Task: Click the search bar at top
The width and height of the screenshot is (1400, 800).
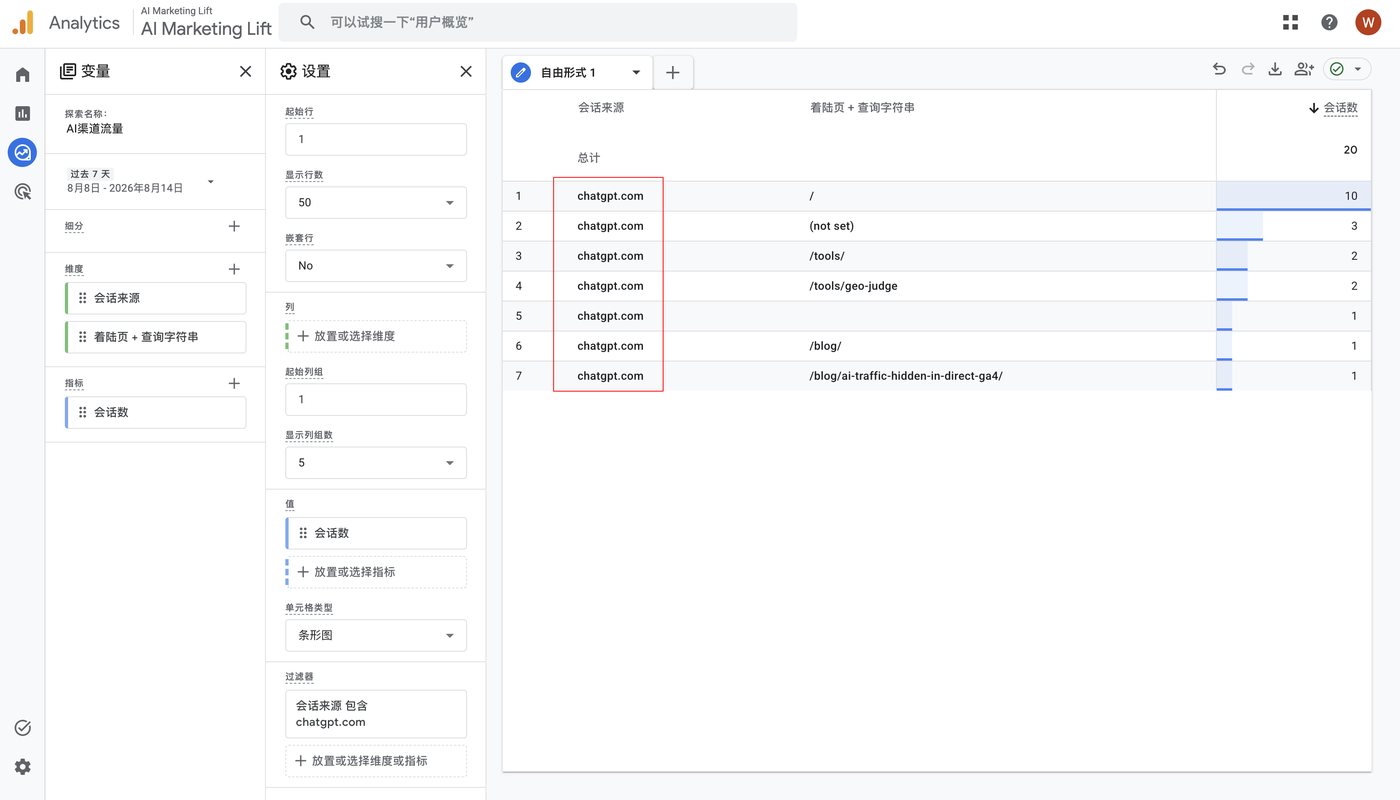Action: [538, 22]
